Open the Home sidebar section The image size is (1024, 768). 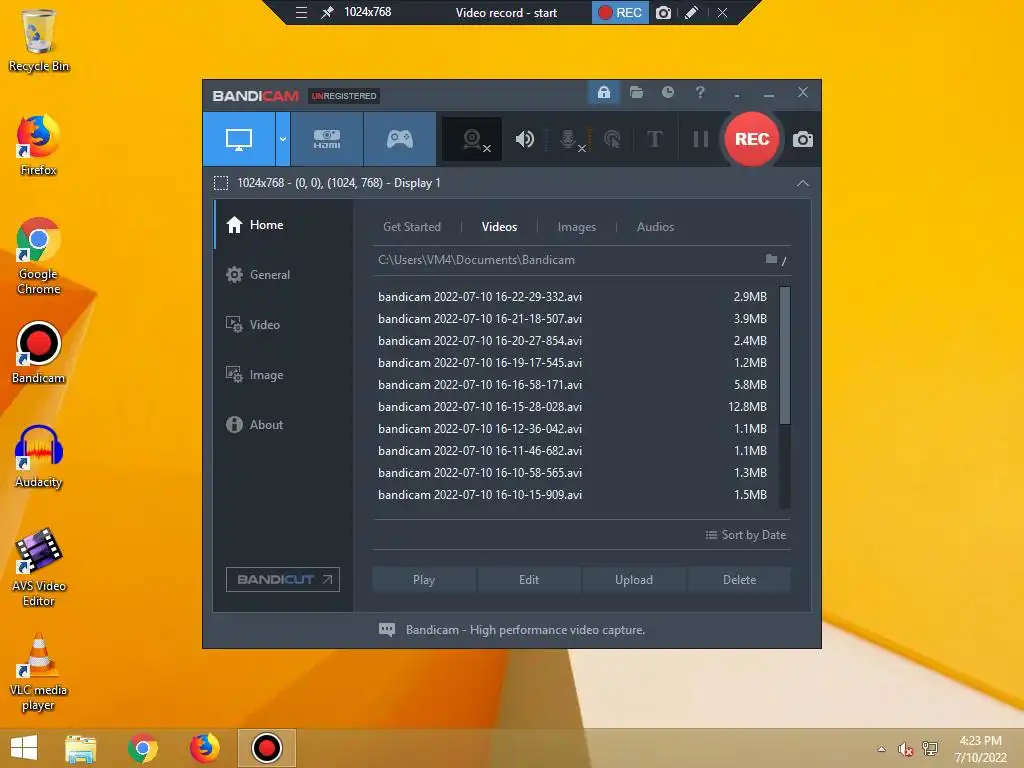point(283,225)
